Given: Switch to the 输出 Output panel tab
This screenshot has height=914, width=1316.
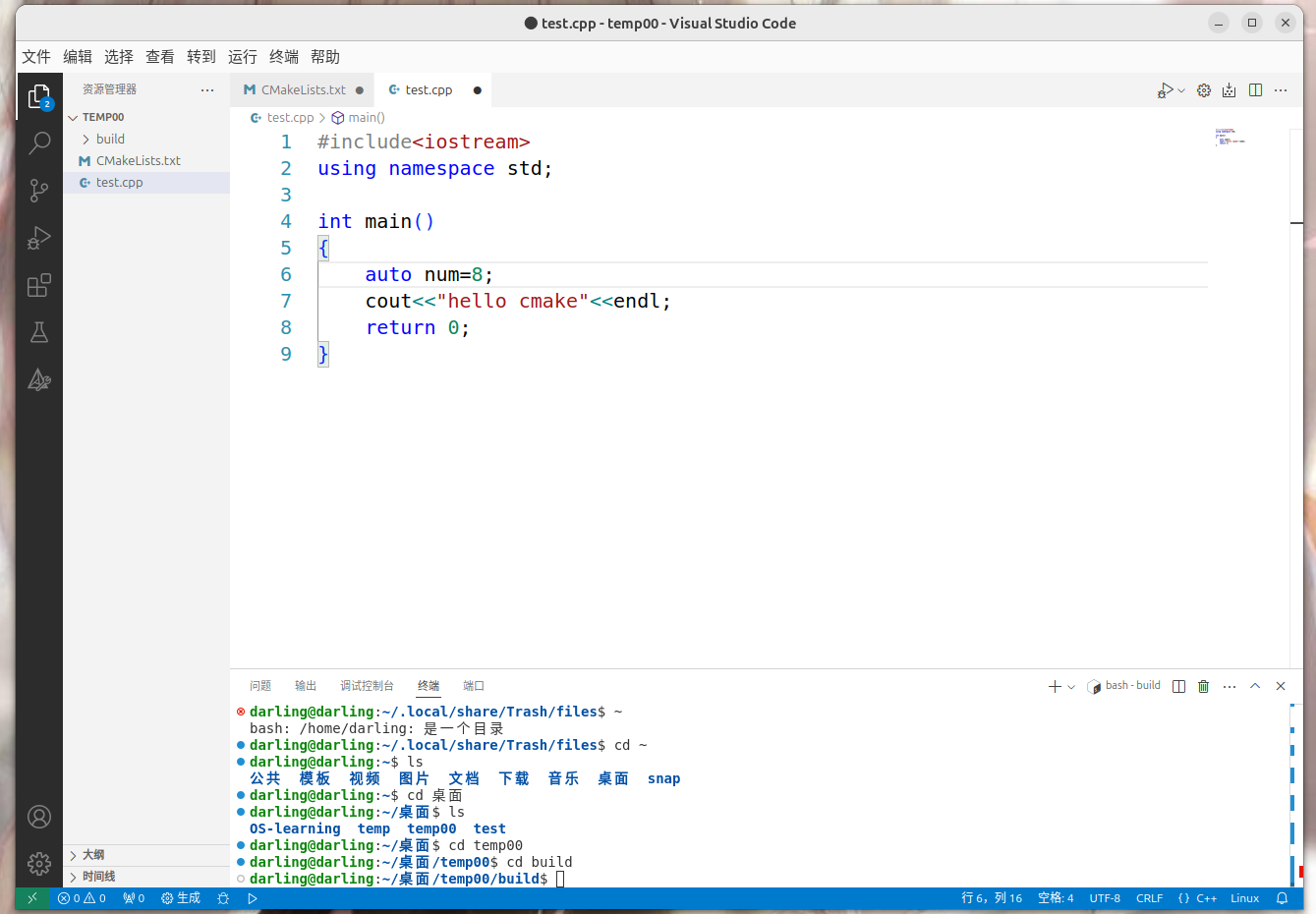Looking at the screenshot, I should point(306,686).
